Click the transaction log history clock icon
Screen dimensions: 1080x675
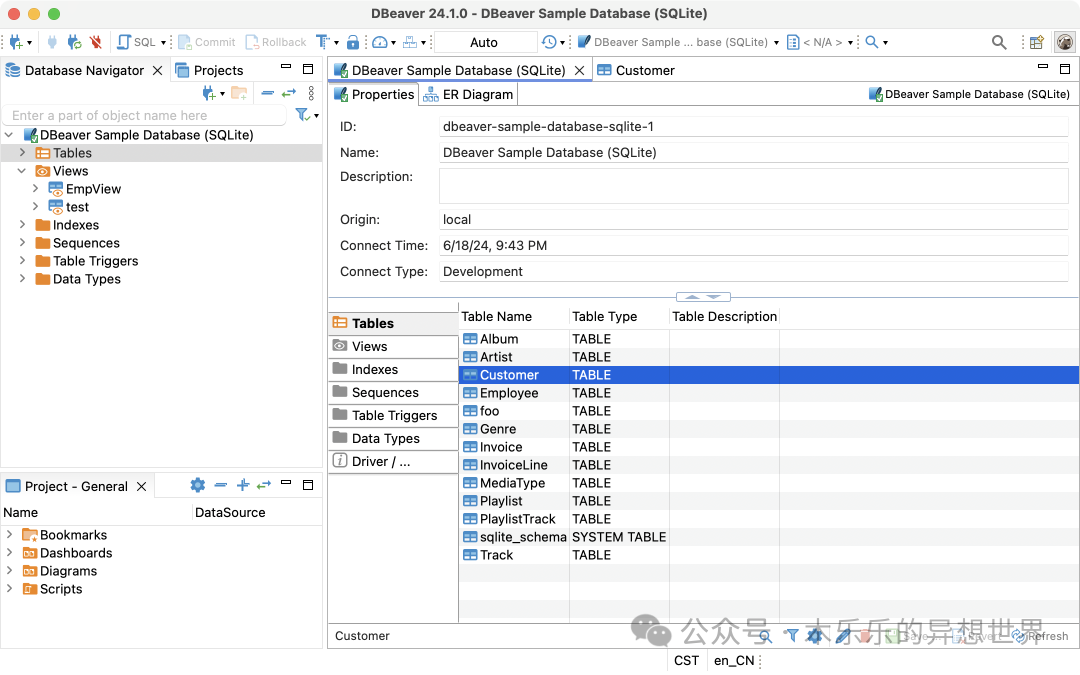pyautogui.click(x=549, y=42)
